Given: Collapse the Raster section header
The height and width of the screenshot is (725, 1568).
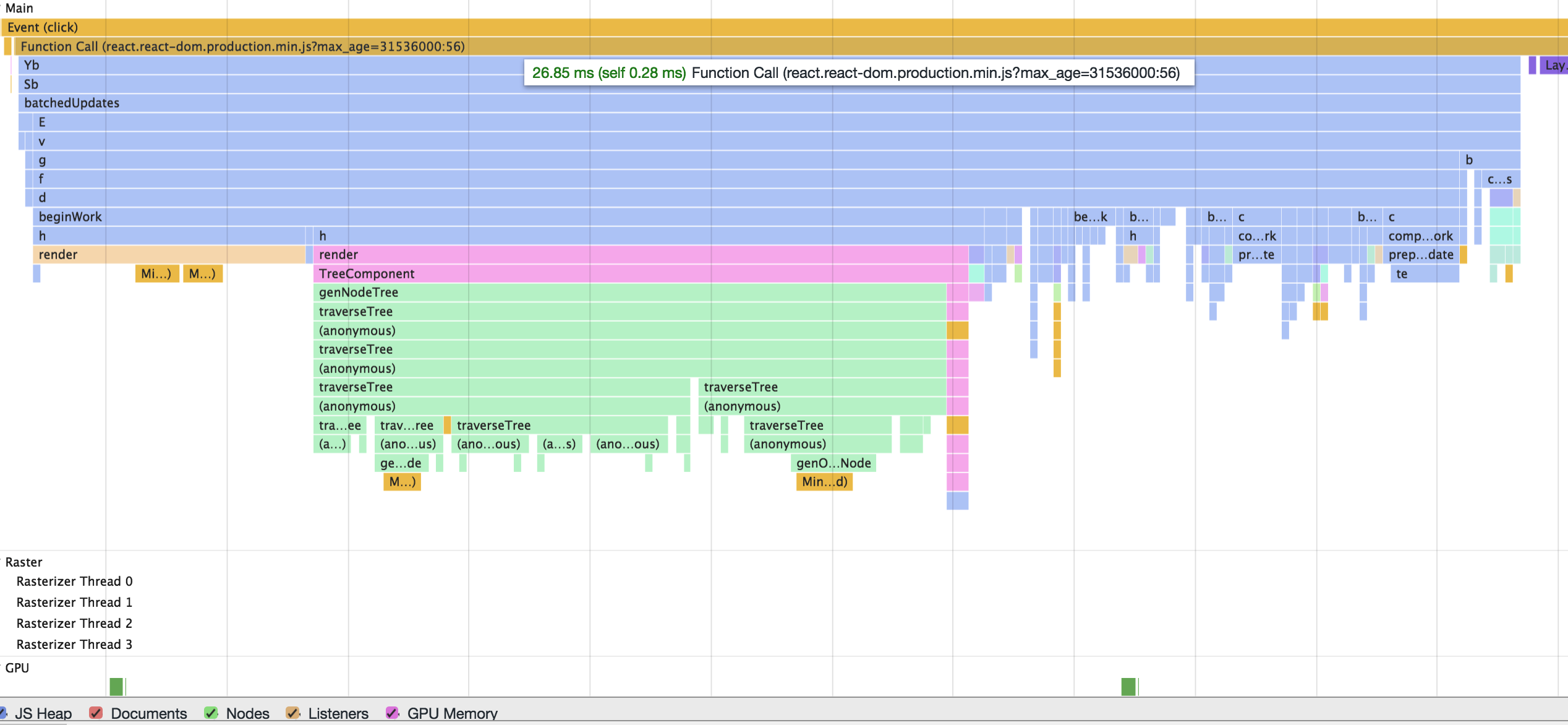Looking at the screenshot, I should pyautogui.click(x=23, y=562).
